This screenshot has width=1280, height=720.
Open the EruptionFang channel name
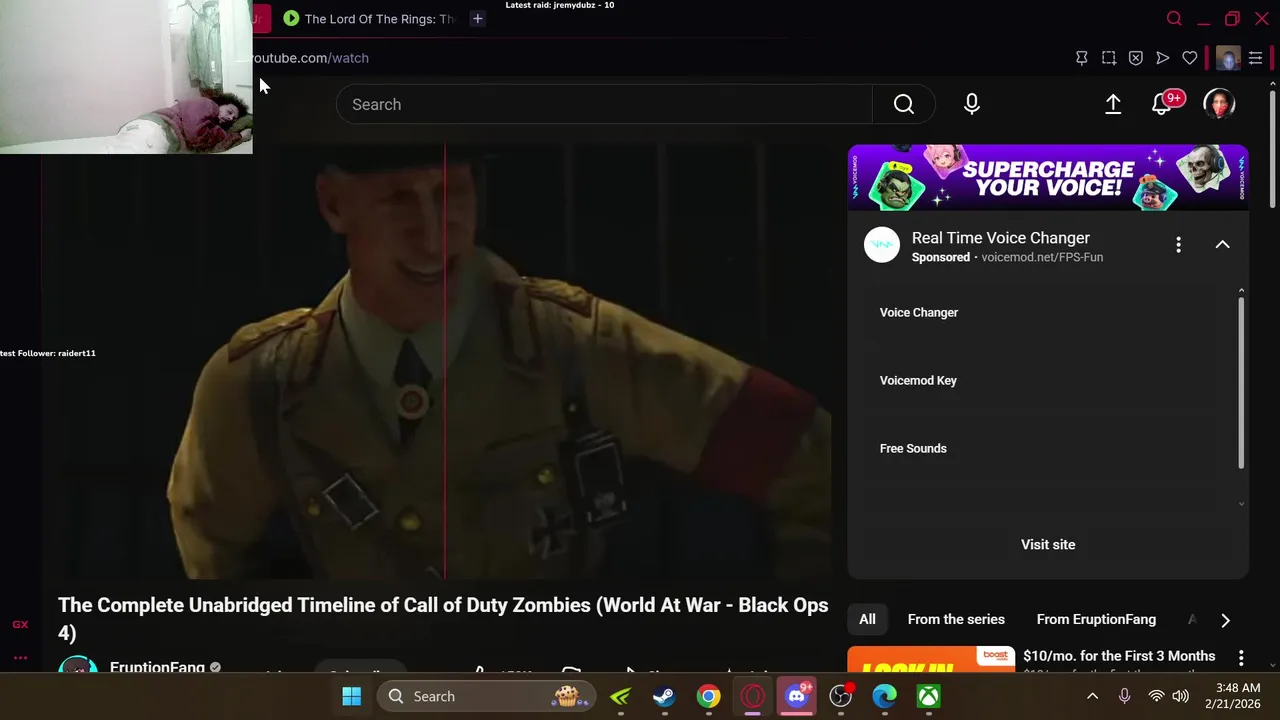pos(157,667)
